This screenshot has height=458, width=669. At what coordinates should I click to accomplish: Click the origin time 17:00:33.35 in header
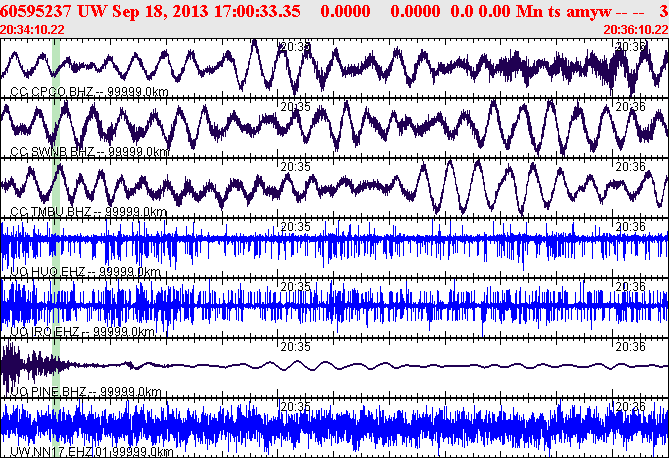(257, 11)
